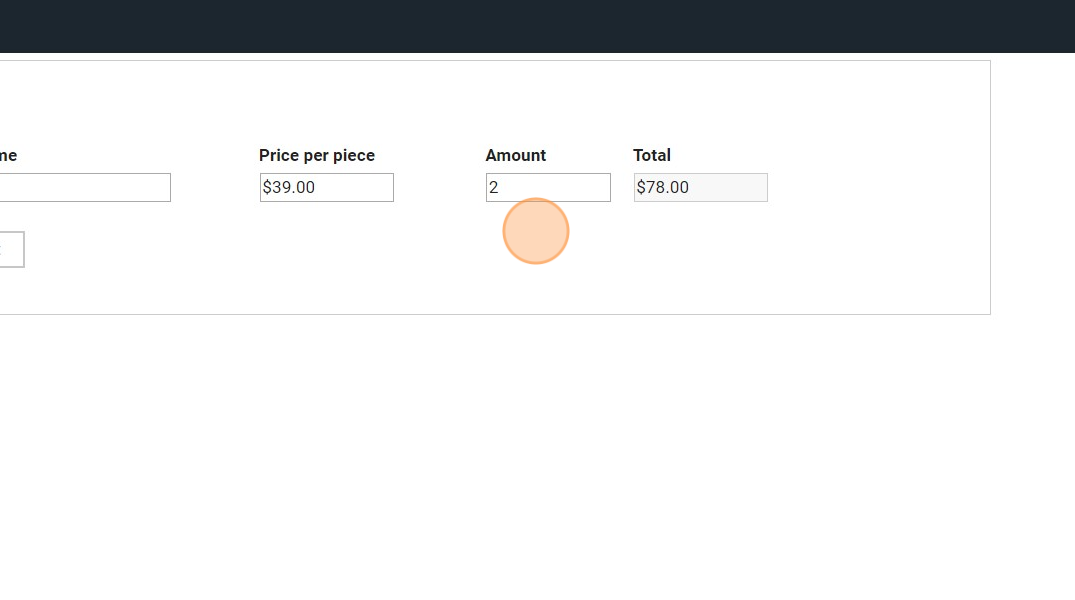1075x600 pixels.
Task: Click the 'Price per piece' label
Action: tap(316, 155)
